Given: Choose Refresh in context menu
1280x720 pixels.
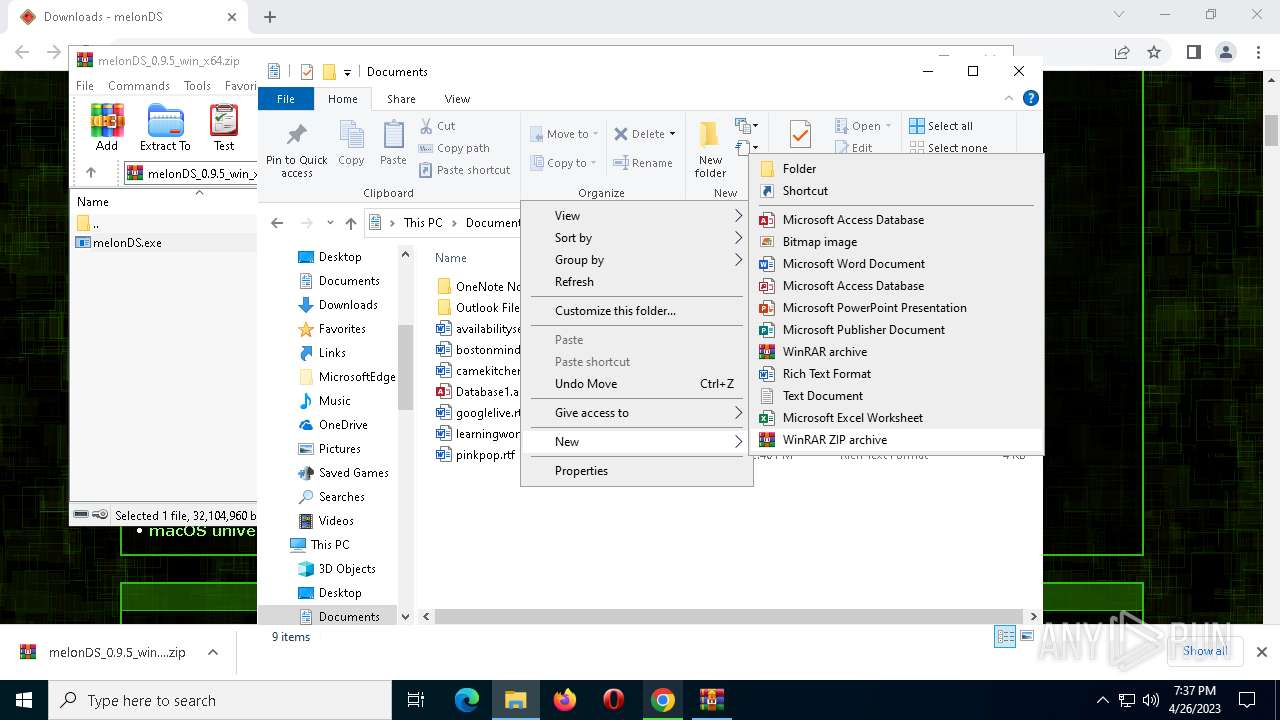Looking at the screenshot, I should (x=637, y=282).
